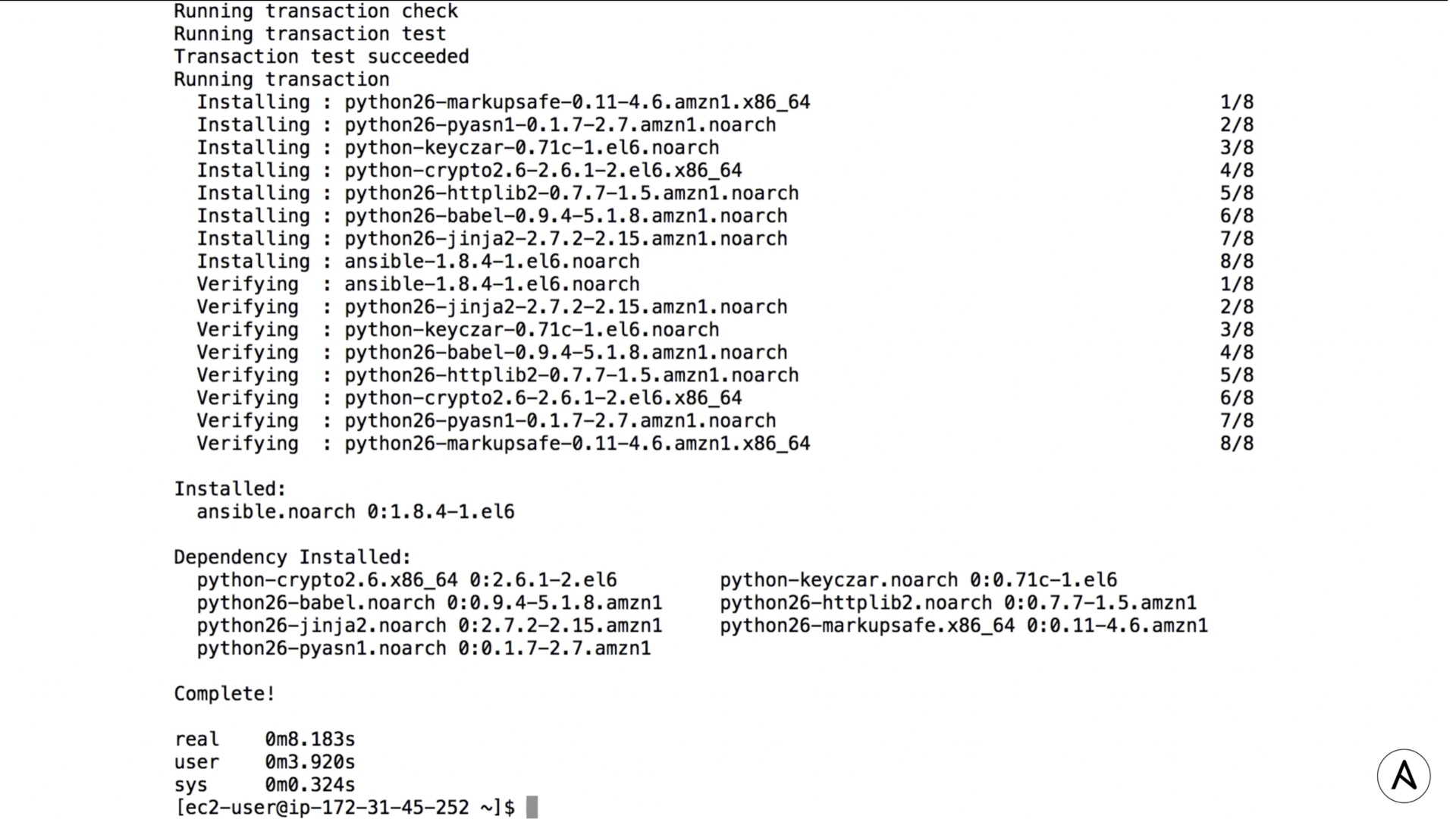
Task: Click 'python26-httplib2.noarch' dependency entry
Action: (x=959, y=603)
